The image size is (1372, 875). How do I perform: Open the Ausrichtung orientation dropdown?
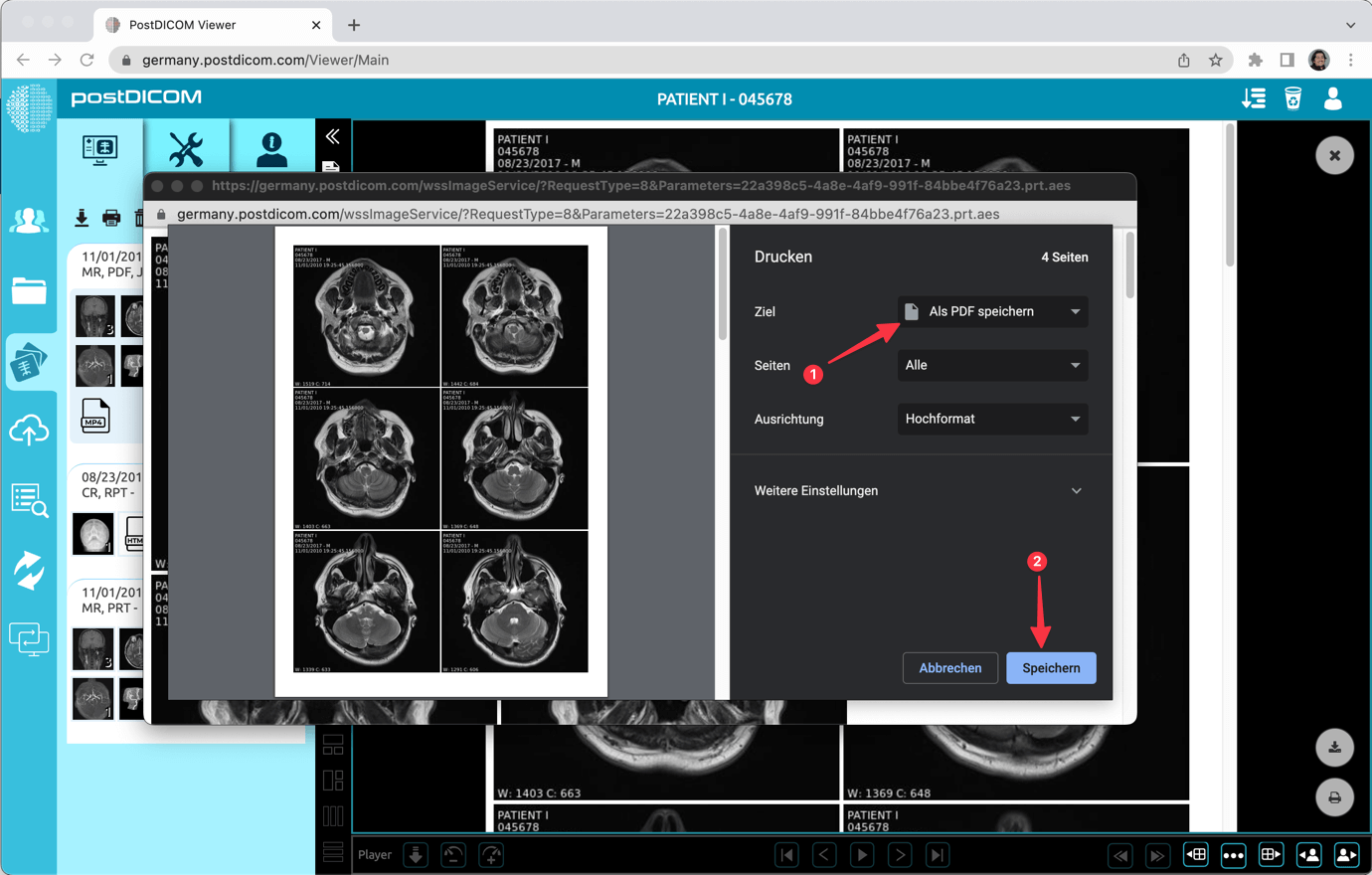pyautogui.click(x=991, y=419)
